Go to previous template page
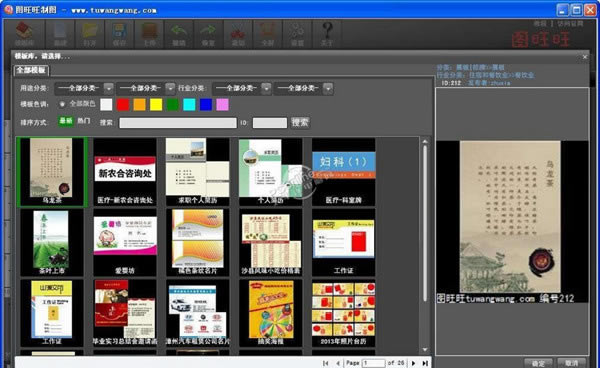The height and width of the screenshot is (368, 600). 338,363
